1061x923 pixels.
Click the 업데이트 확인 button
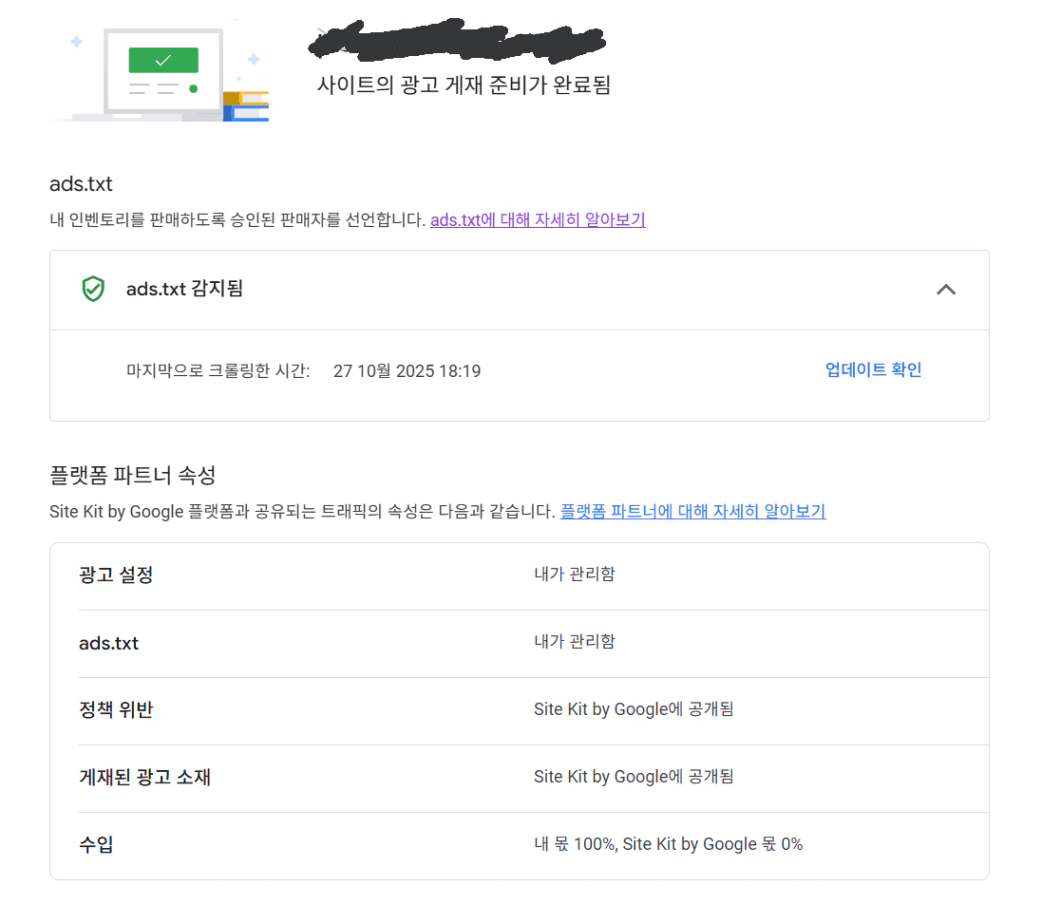click(x=873, y=370)
